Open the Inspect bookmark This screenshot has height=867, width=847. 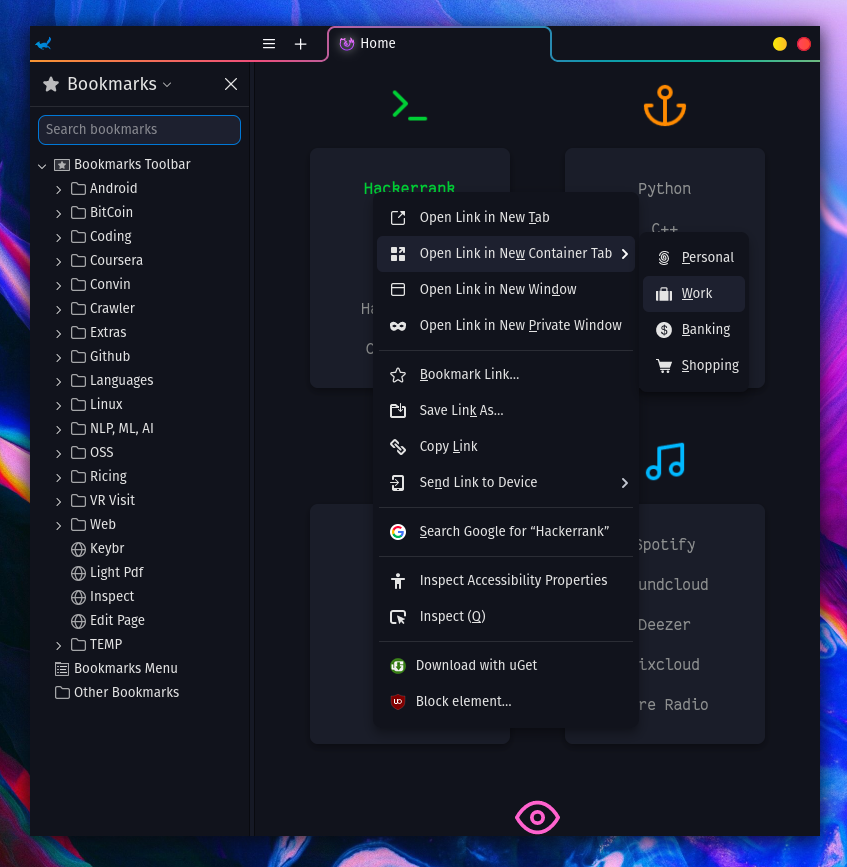point(112,597)
